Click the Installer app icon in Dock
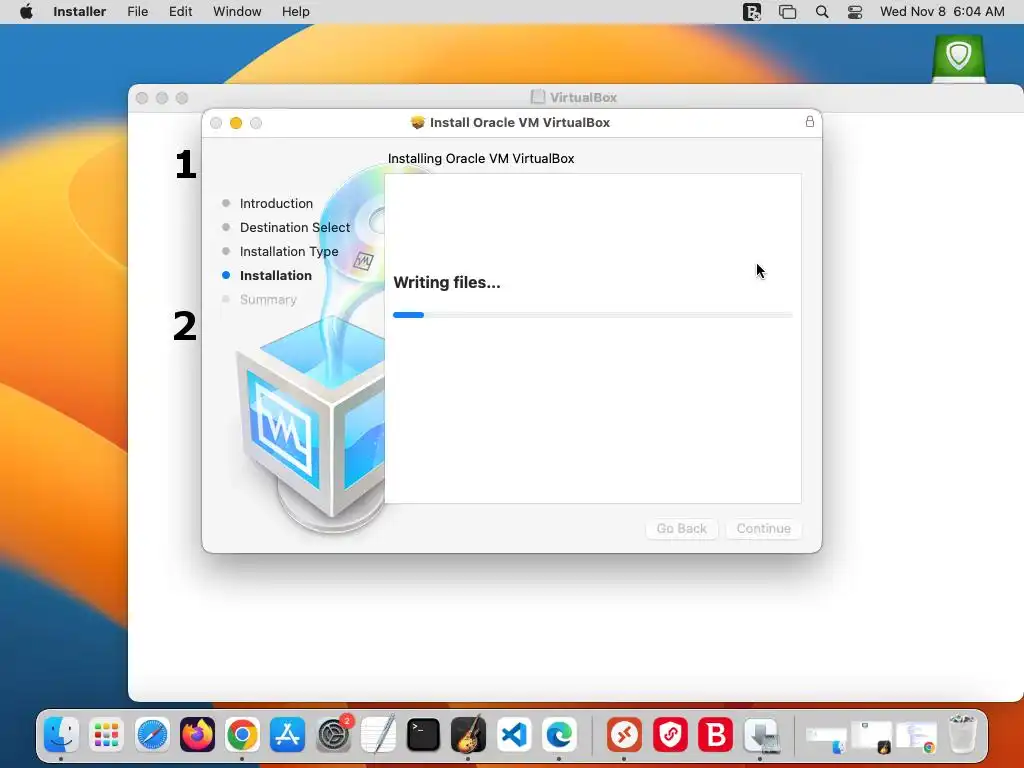 (x=761, y=735)
